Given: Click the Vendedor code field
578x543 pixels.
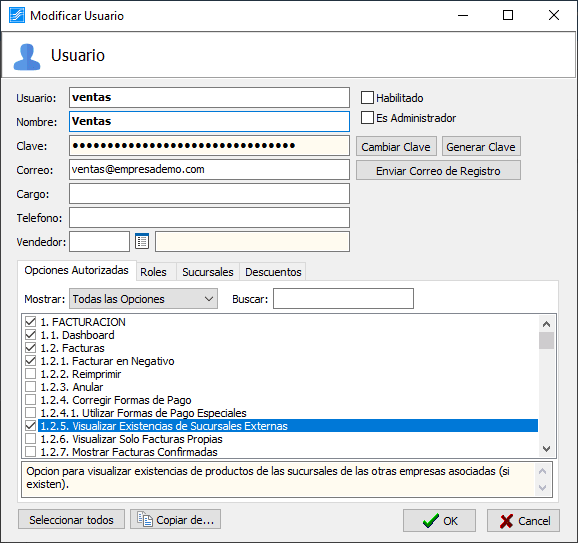Looking at the screenshot, I should pyautogui.click(x=100, y=241).
